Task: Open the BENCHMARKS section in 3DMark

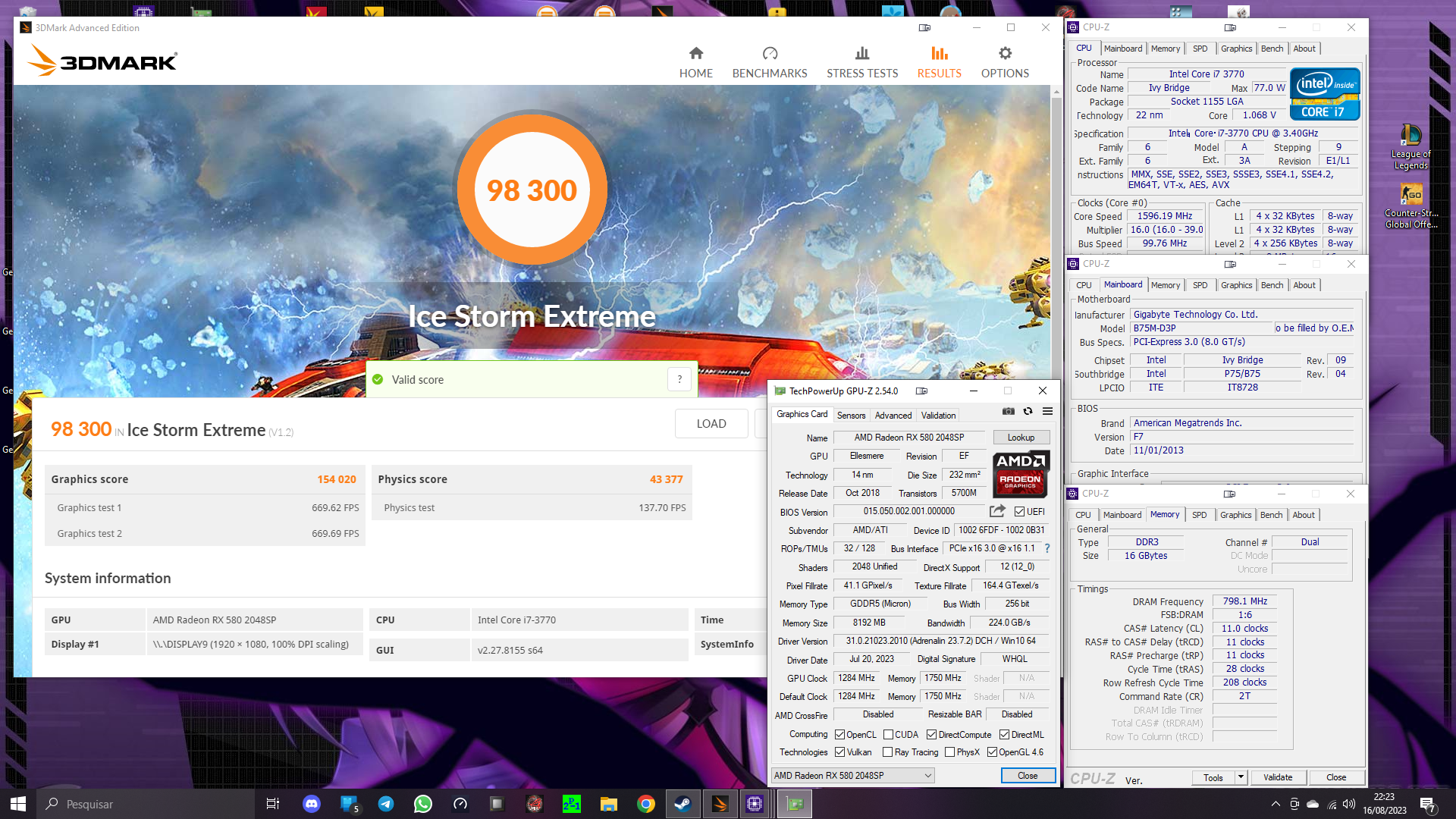Action: pos(769,62)
